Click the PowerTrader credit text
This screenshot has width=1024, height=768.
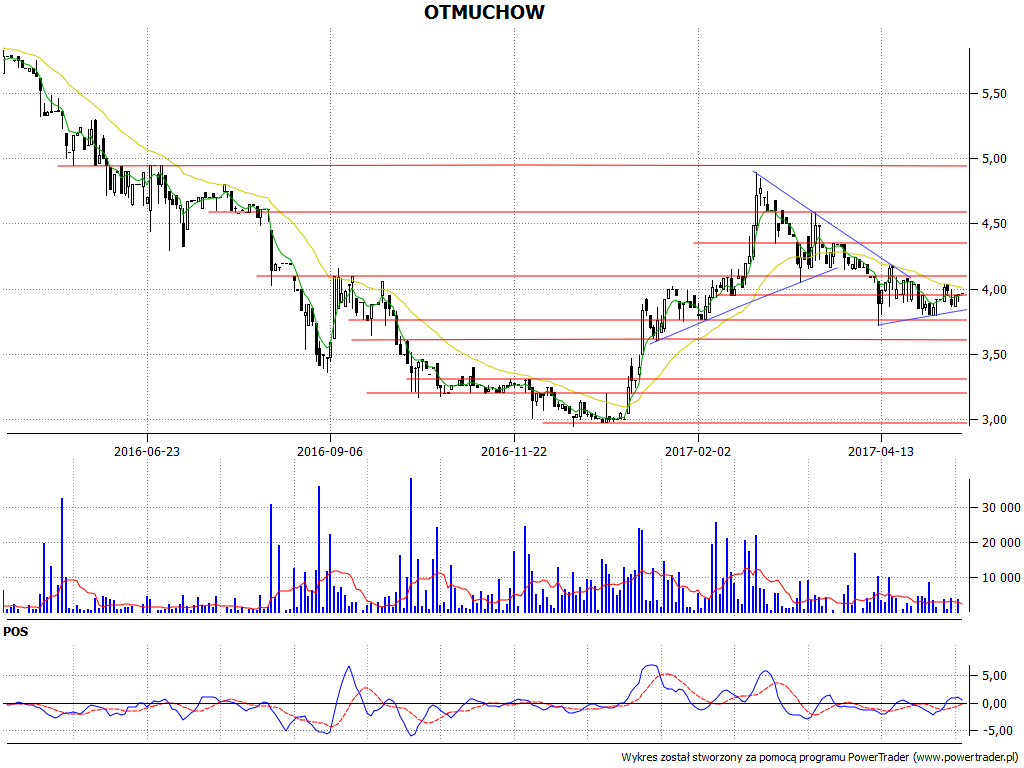click(x=820, y=758)
